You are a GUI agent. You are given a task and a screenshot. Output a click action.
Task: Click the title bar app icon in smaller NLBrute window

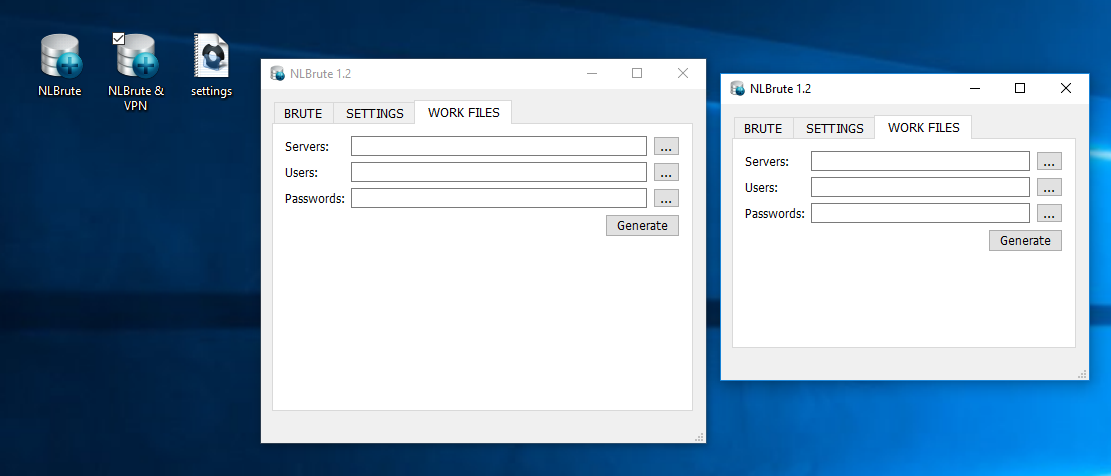[x=738, y=88]
